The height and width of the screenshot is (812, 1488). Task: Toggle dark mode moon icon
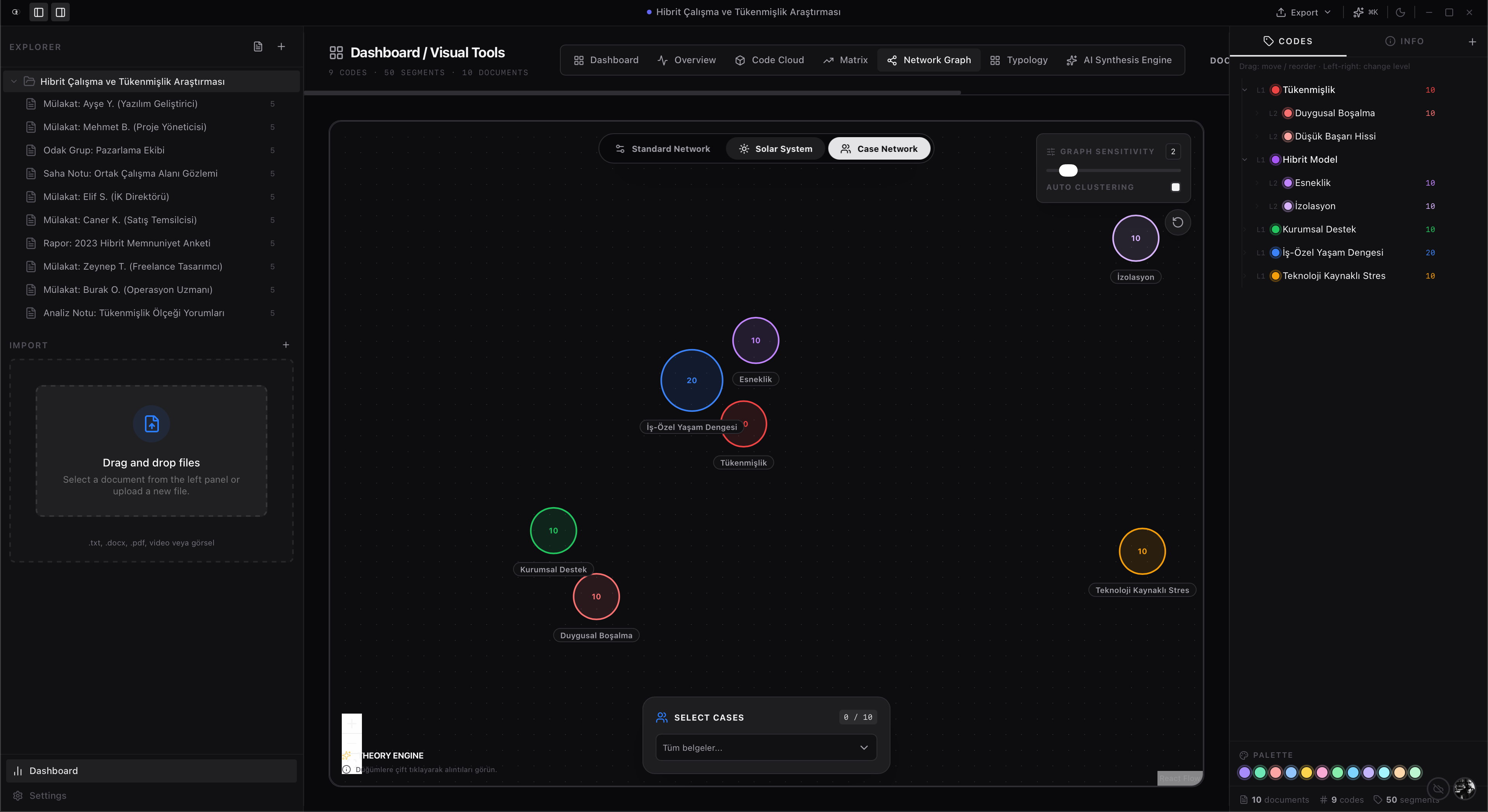[1400, 12]
